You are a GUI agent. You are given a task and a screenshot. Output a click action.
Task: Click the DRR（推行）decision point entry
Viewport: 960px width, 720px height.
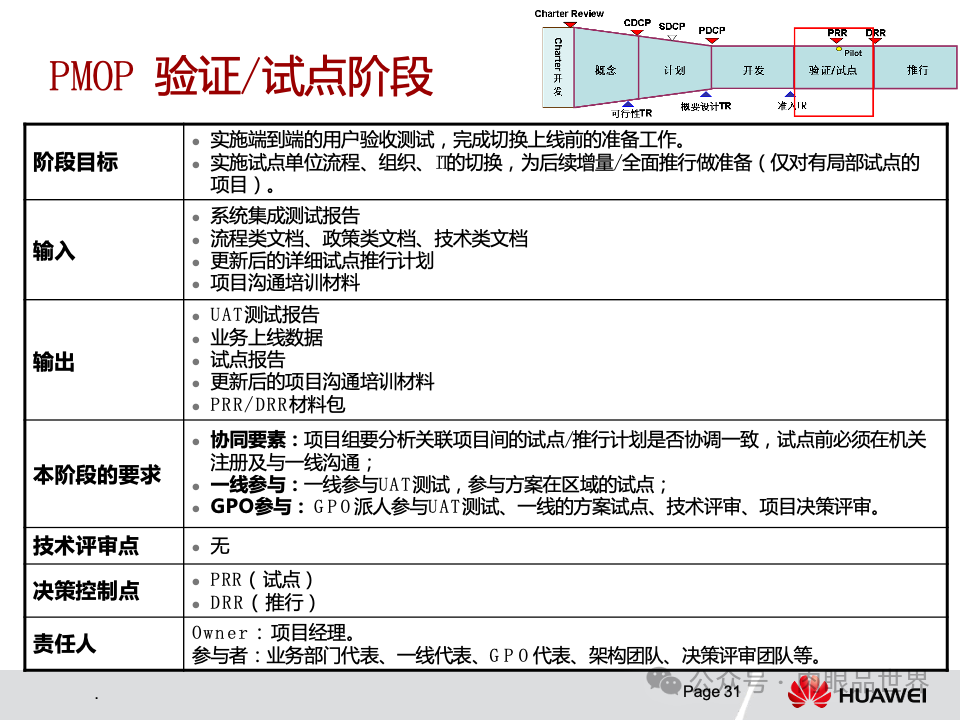[263, 602]
